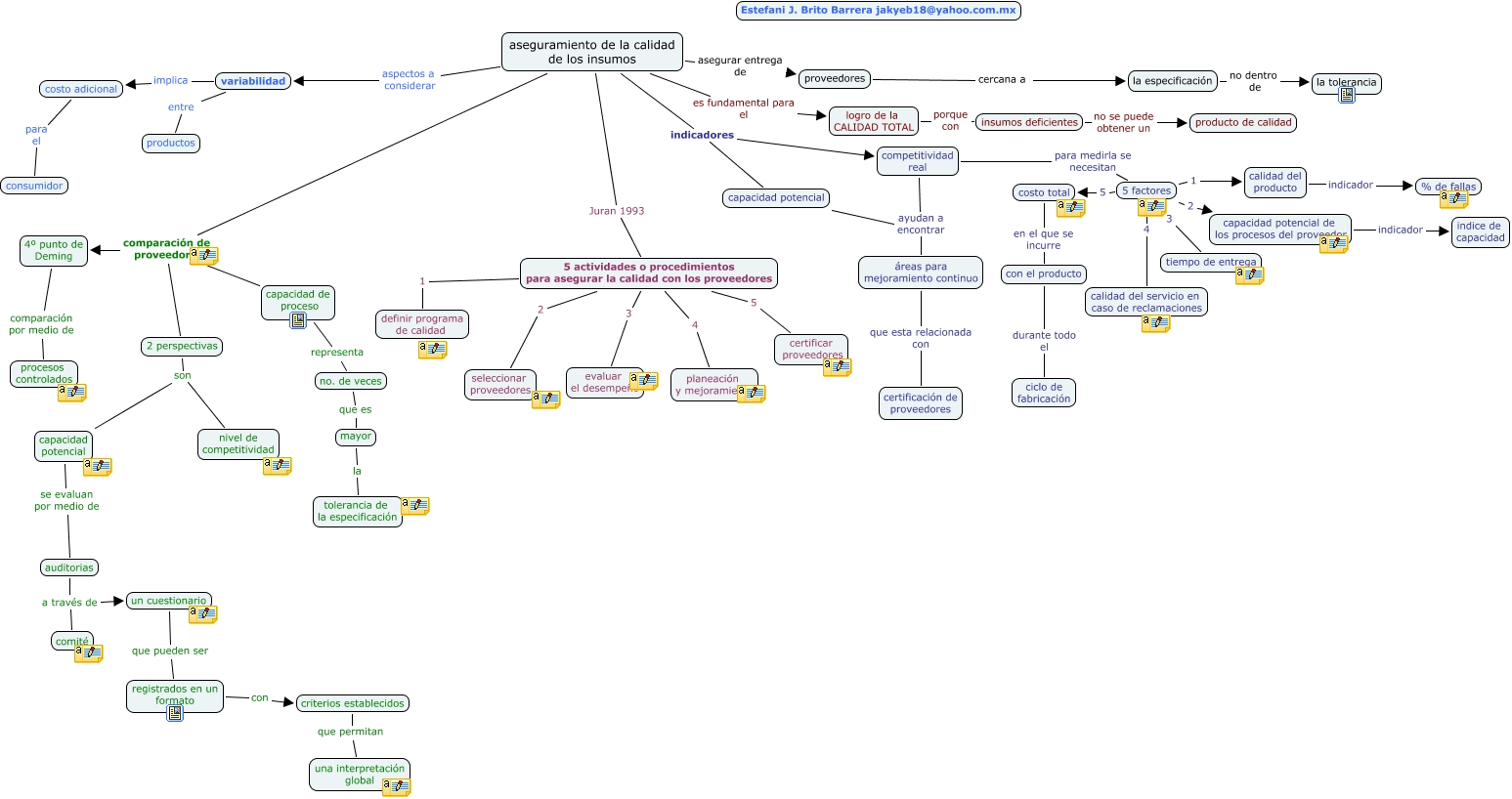Click note icon beside tolerancia de la especificación
This screenshot has height=799, width=1512.
[x=415, y=506]
